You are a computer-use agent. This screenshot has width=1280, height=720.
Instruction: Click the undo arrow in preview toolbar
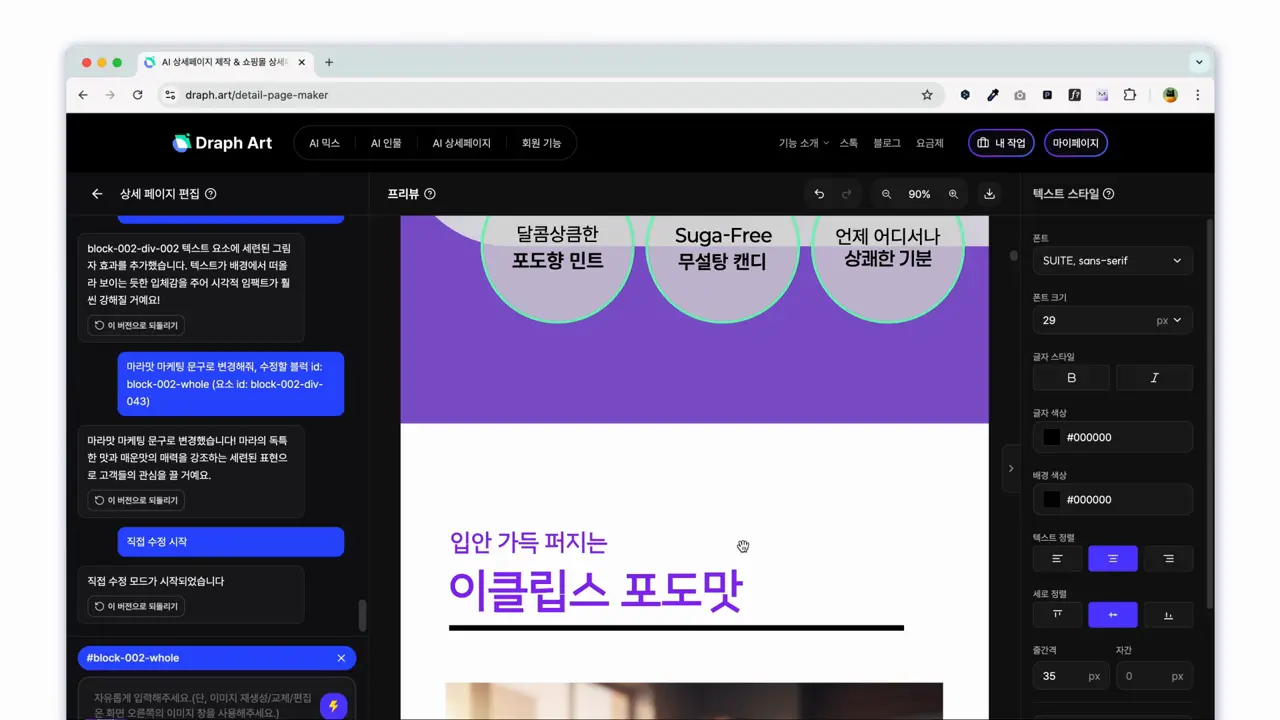pyautogui.click(x=819, y=194)
